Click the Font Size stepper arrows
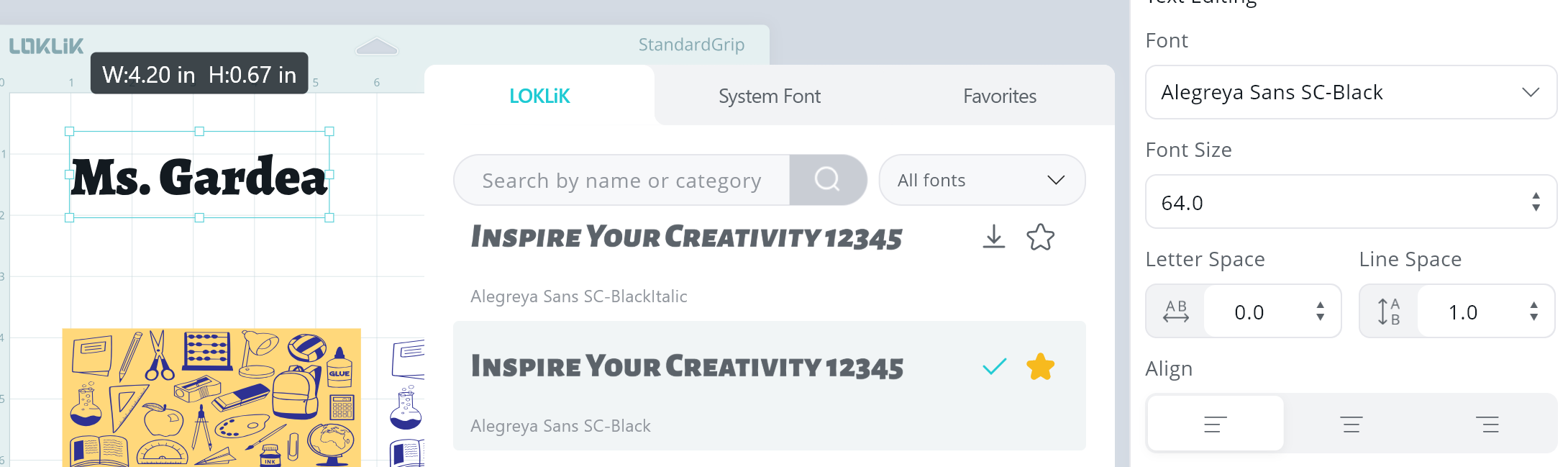This screenshot has height=467, width=1568. point(1536,201)
